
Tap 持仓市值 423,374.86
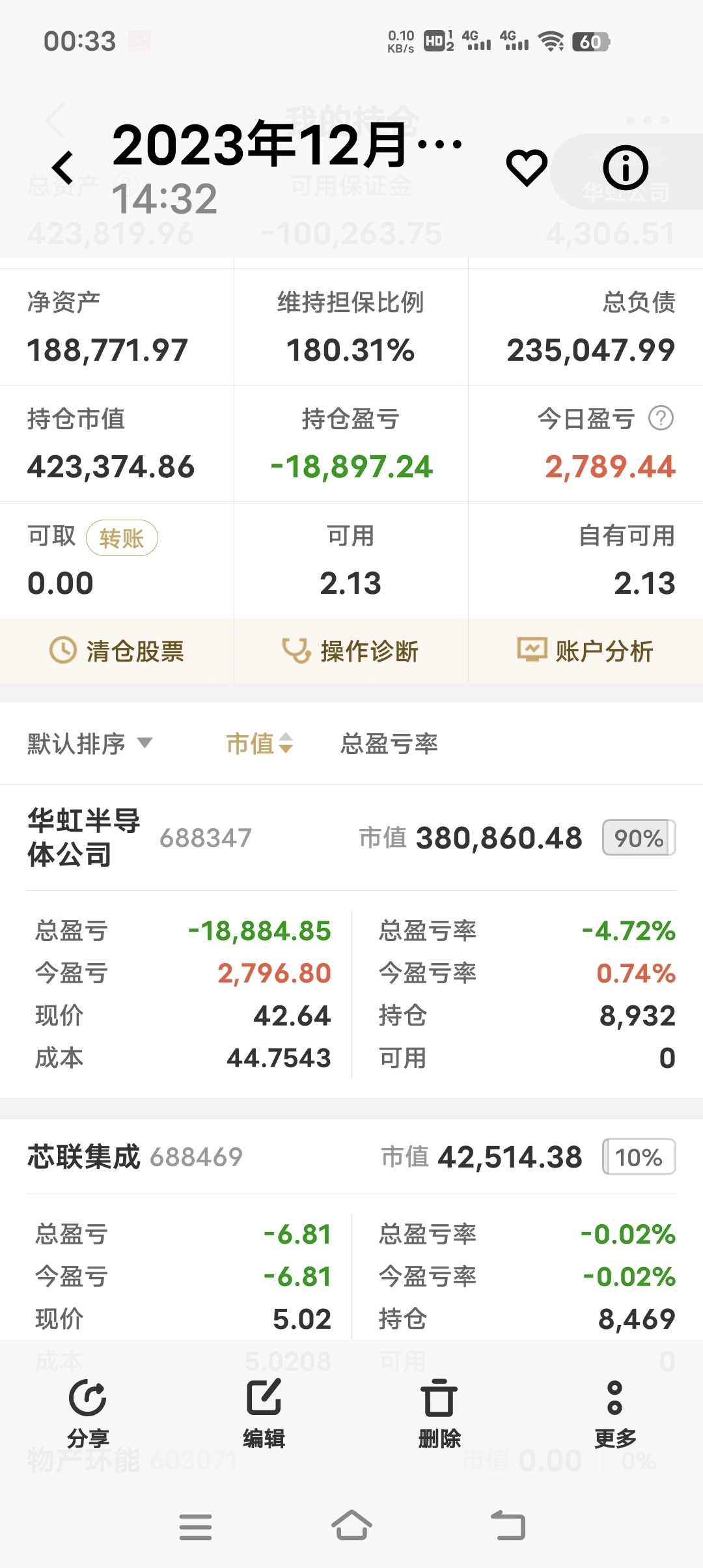(111, 467)
